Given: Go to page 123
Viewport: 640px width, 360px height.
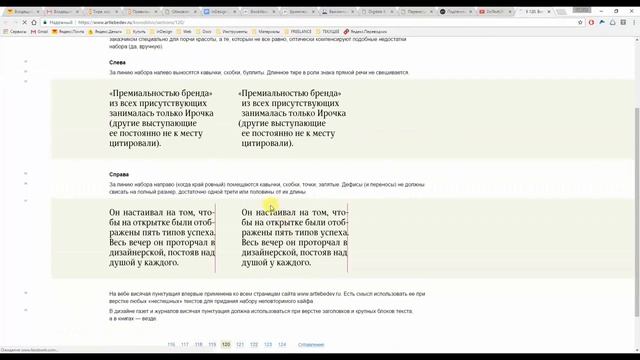Looking at the screenshot, I should point(268,344).
